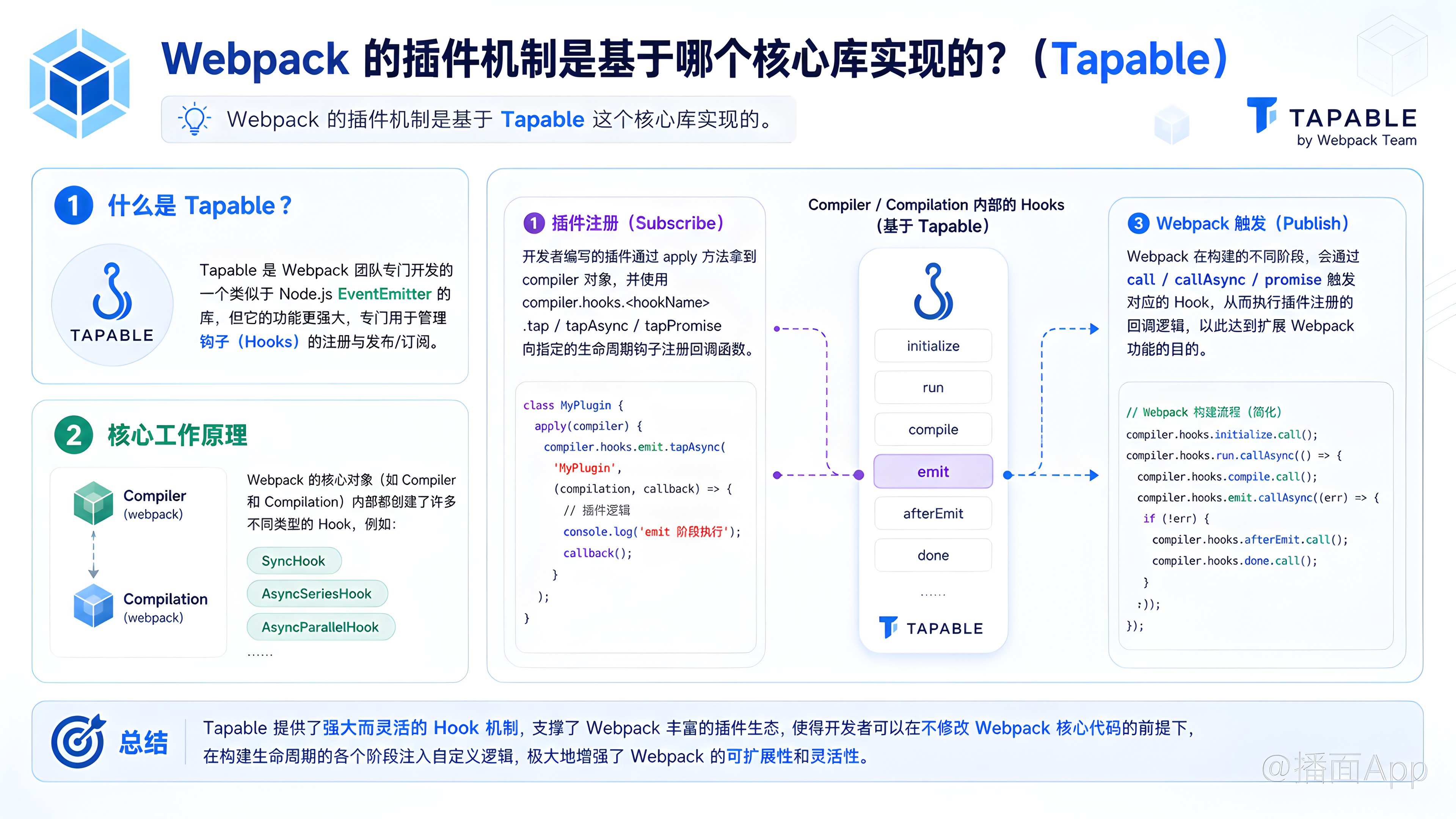Click the '插件注册（Subscribe）' heading

click(638, 223)
